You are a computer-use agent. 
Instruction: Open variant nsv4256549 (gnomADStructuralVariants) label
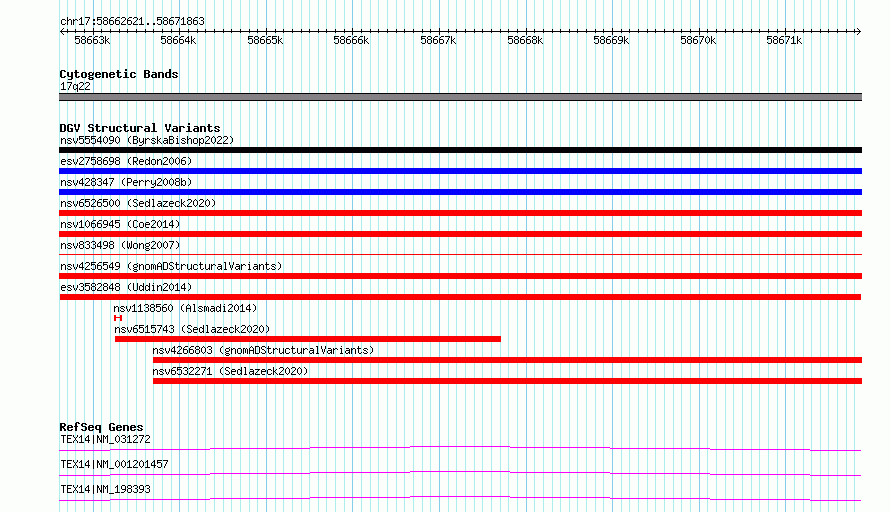[x=171, y=266]
